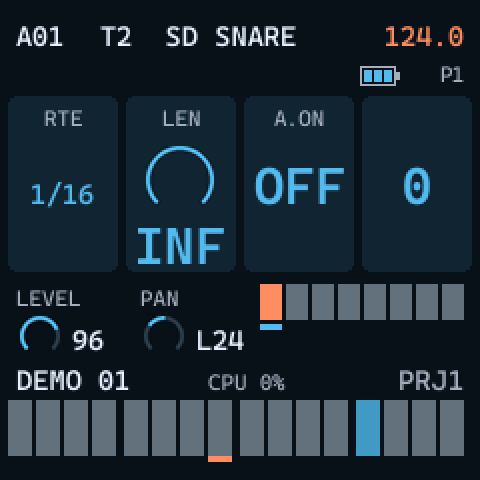The height and width of the screenshot is (480, 480).
Task: Adjust the LEN knob dial
Action: pyautogui.click(x=180, y=175)
